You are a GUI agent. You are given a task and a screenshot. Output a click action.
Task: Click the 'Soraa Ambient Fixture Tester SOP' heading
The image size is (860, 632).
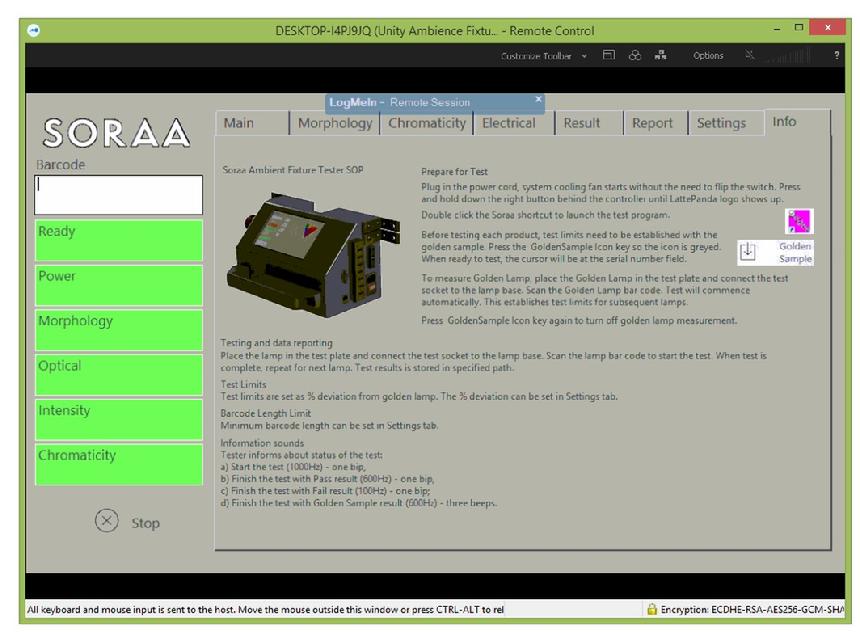(293, 170)
